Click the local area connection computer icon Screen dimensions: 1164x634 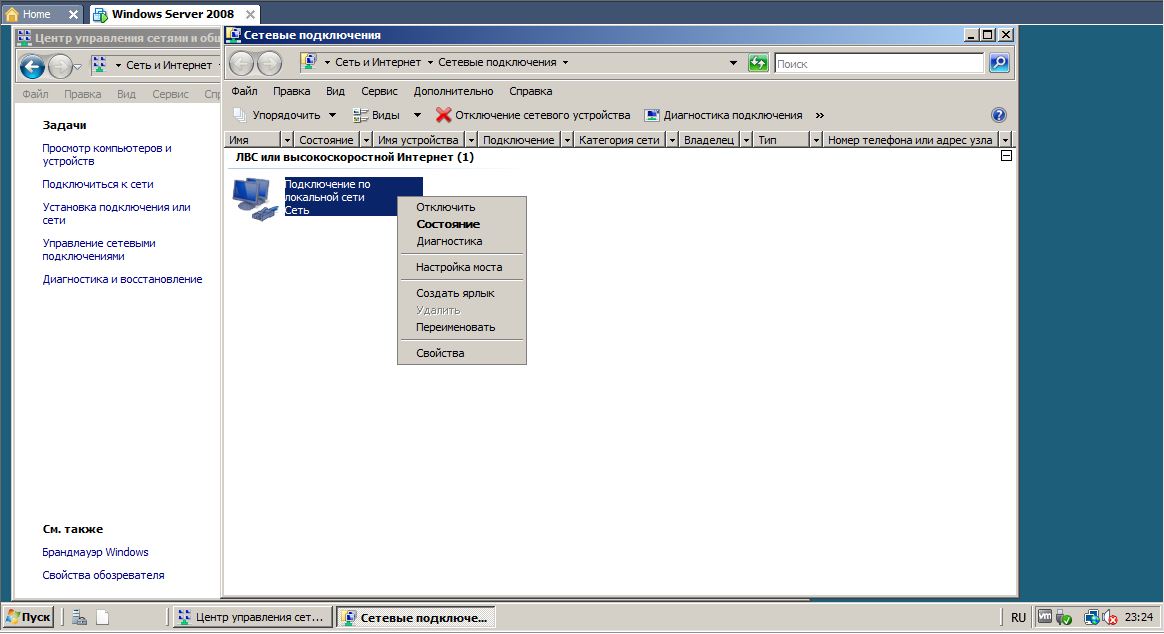click(255, 199)
